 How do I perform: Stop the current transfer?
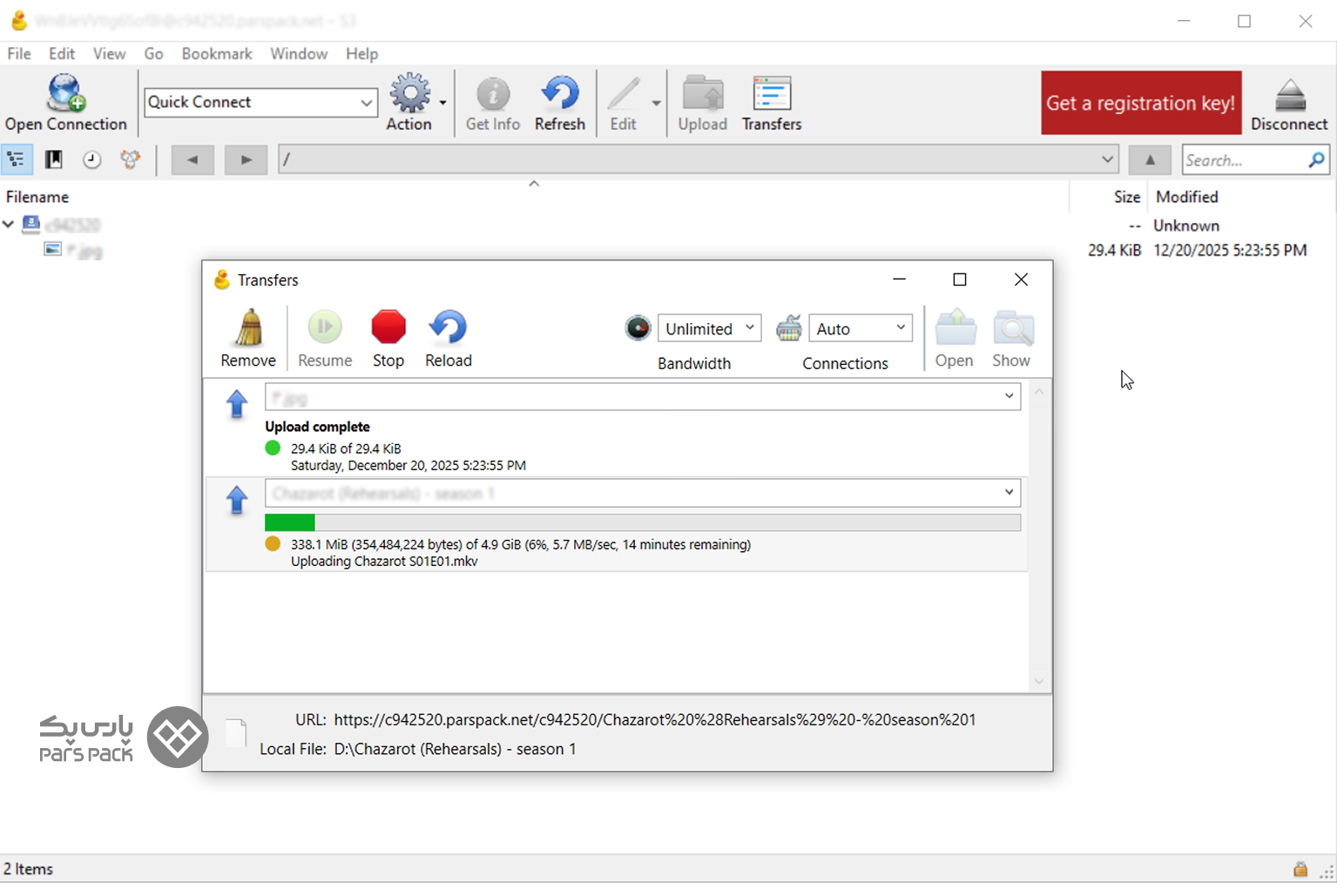[x=388, y=328]
